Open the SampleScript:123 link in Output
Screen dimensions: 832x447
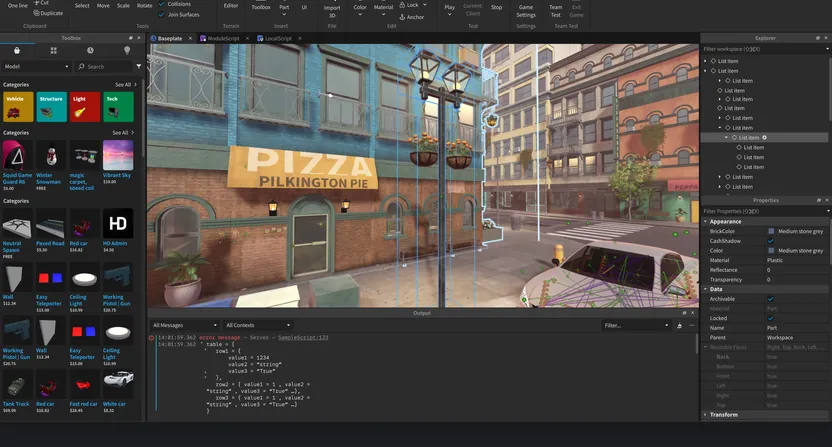(x=303, y=338)
